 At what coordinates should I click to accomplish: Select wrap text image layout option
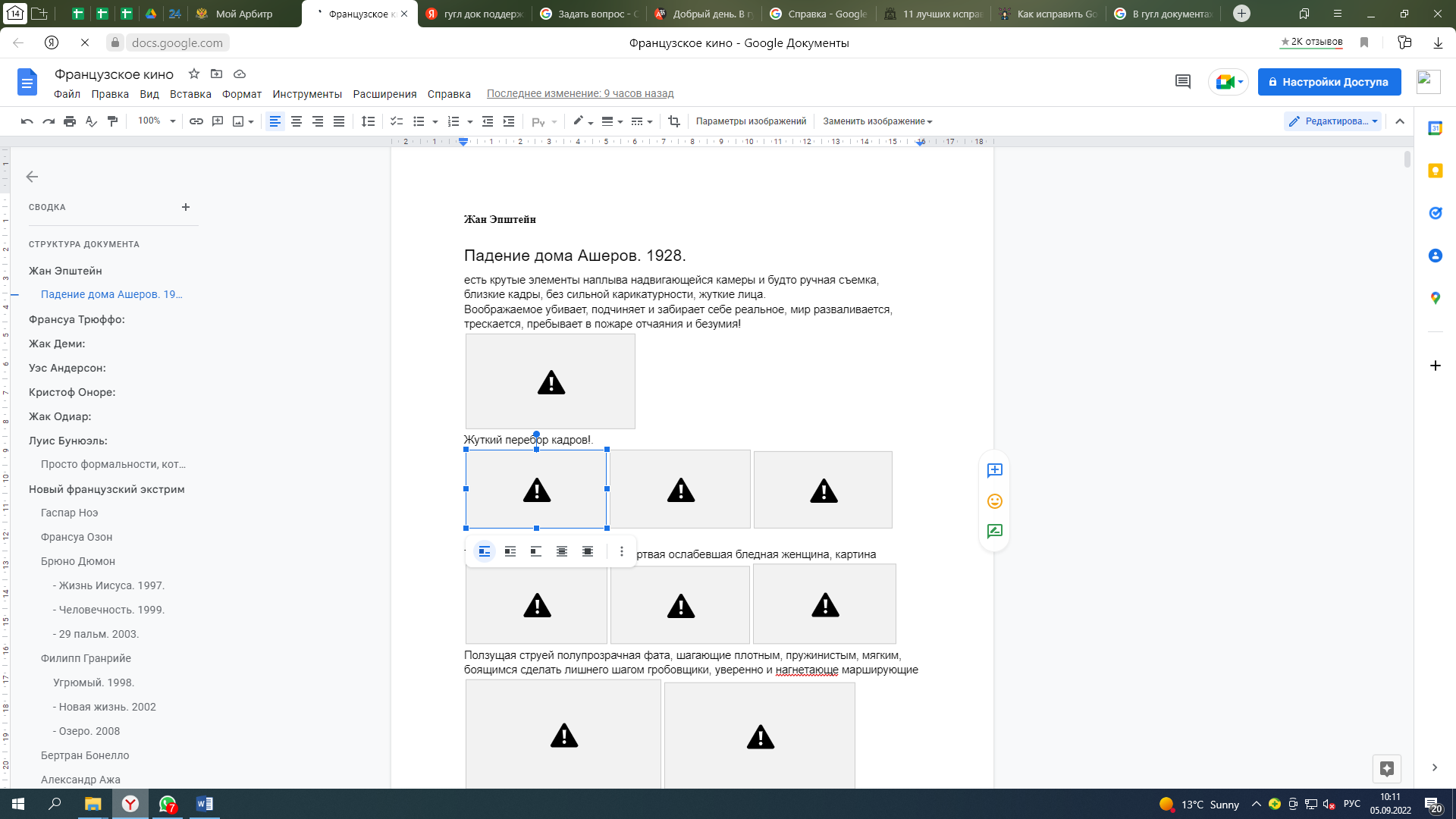[510, 551]
